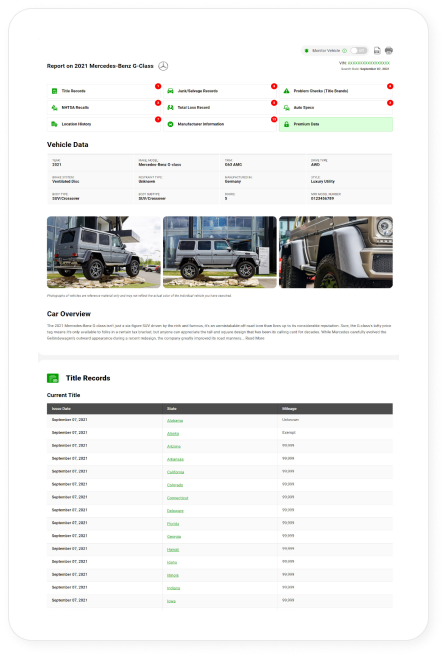
Task: Open the Junk/Salvage Records tab
Action: (x=220, y=91)
